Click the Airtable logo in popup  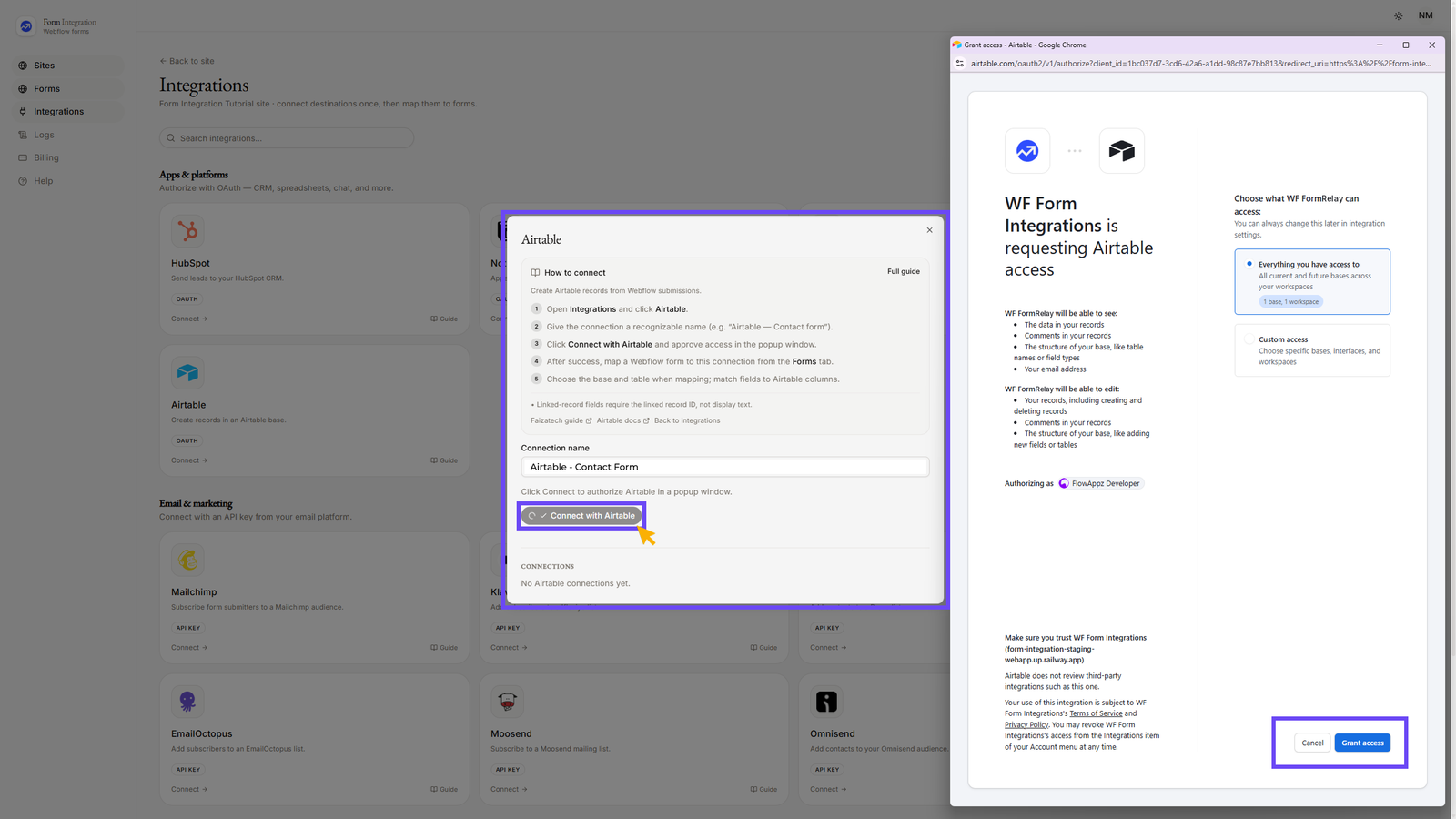click(1122, 151)
